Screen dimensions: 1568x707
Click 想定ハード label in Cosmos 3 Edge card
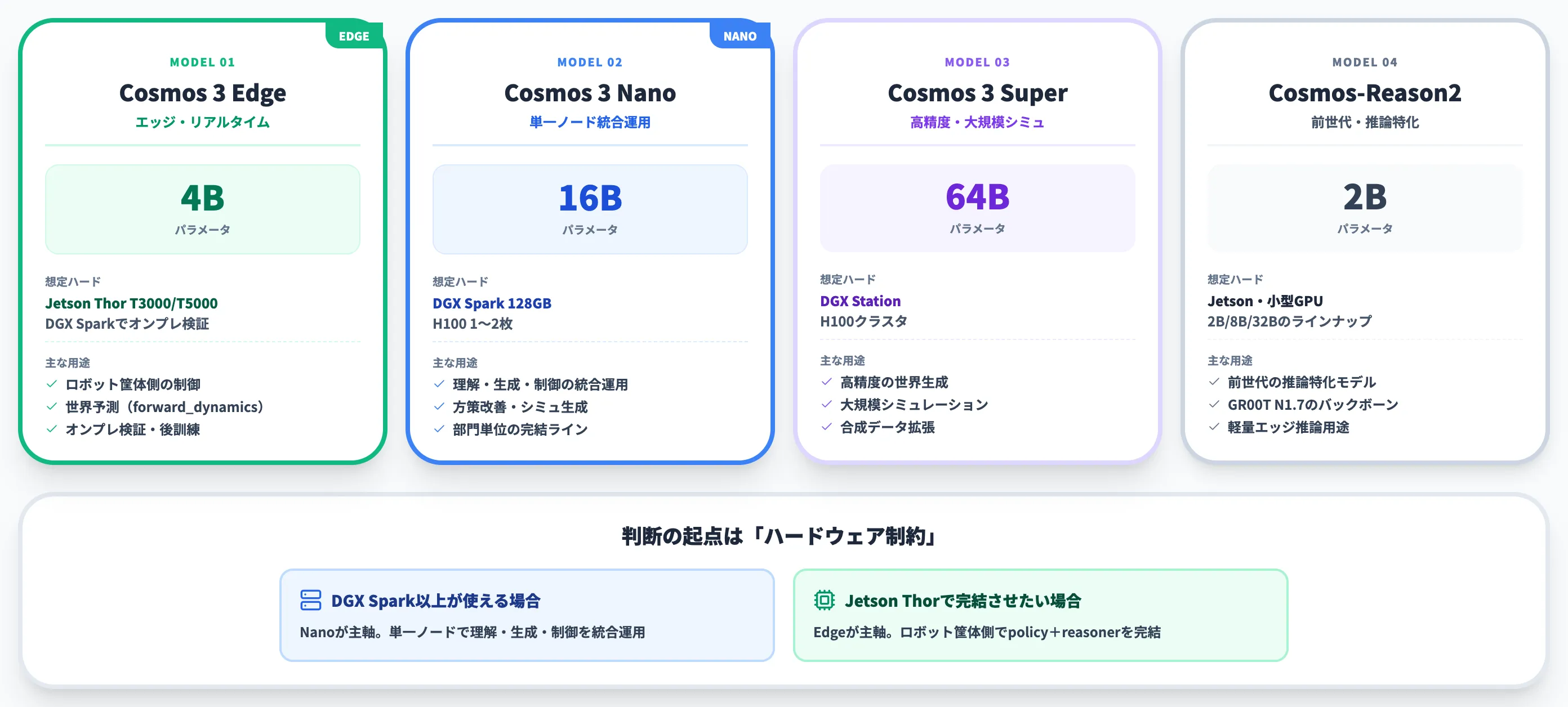73,281
